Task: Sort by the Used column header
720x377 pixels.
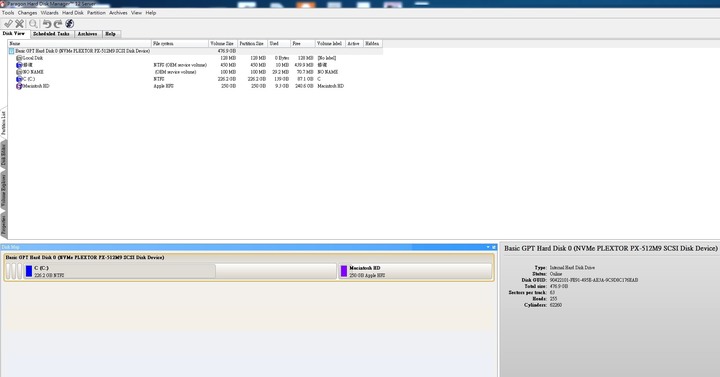Action: [279, 44]
